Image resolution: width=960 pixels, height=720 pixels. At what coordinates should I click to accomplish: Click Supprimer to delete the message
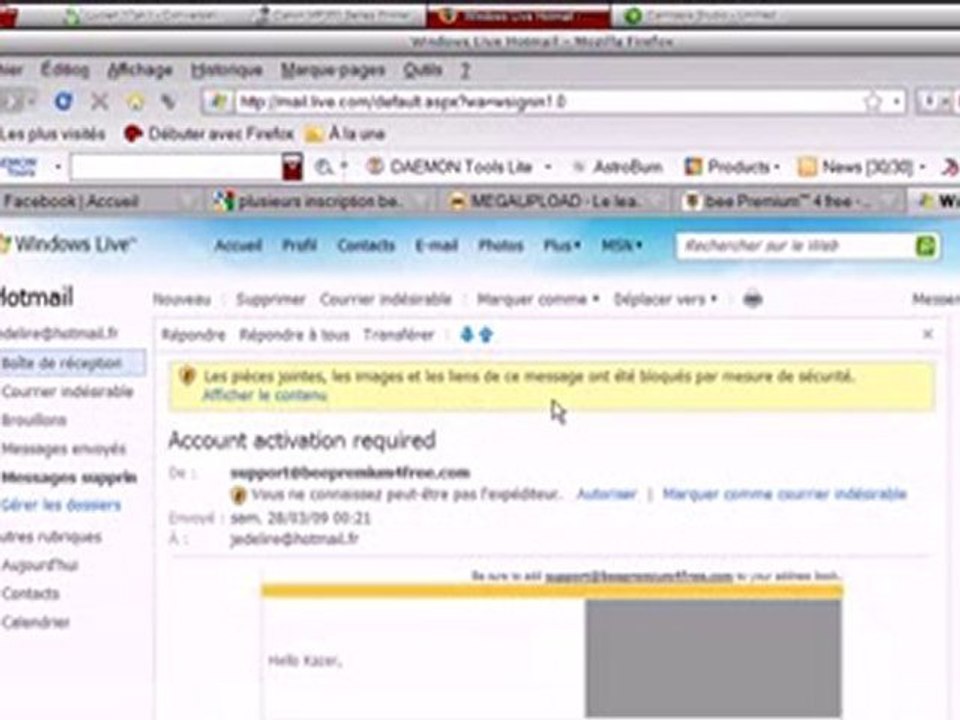(x=271, y=299)
